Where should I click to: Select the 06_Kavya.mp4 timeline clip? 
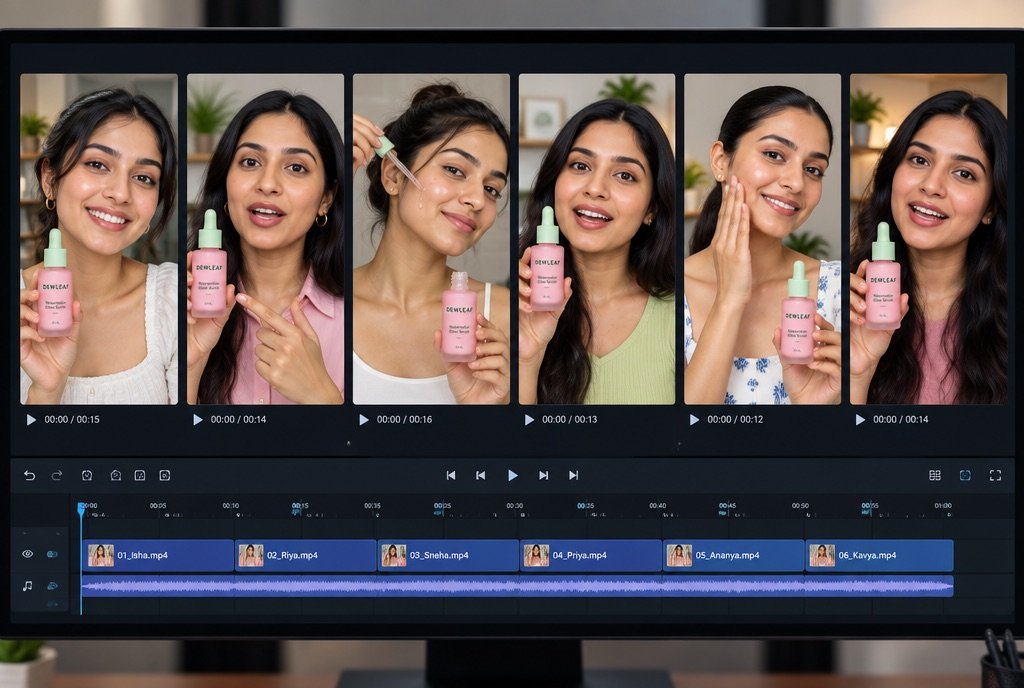pos(880,555)
